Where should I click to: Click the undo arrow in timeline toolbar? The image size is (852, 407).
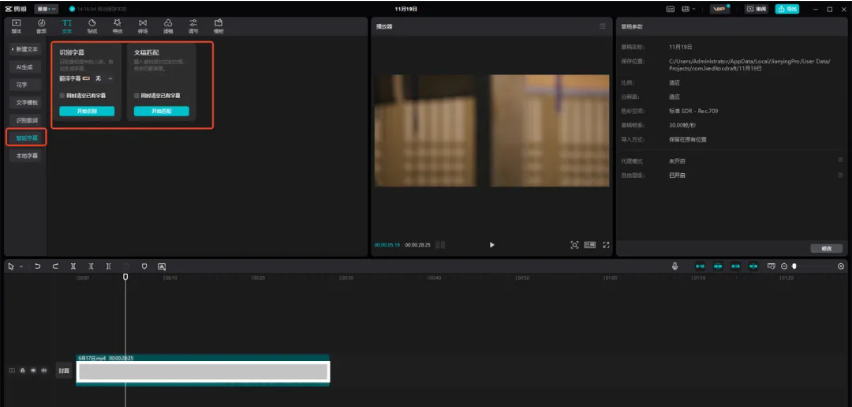[x=38, y=267]
